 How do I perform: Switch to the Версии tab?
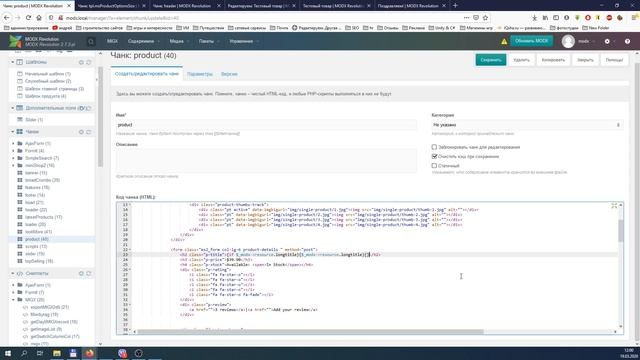(x=229, y=74)
